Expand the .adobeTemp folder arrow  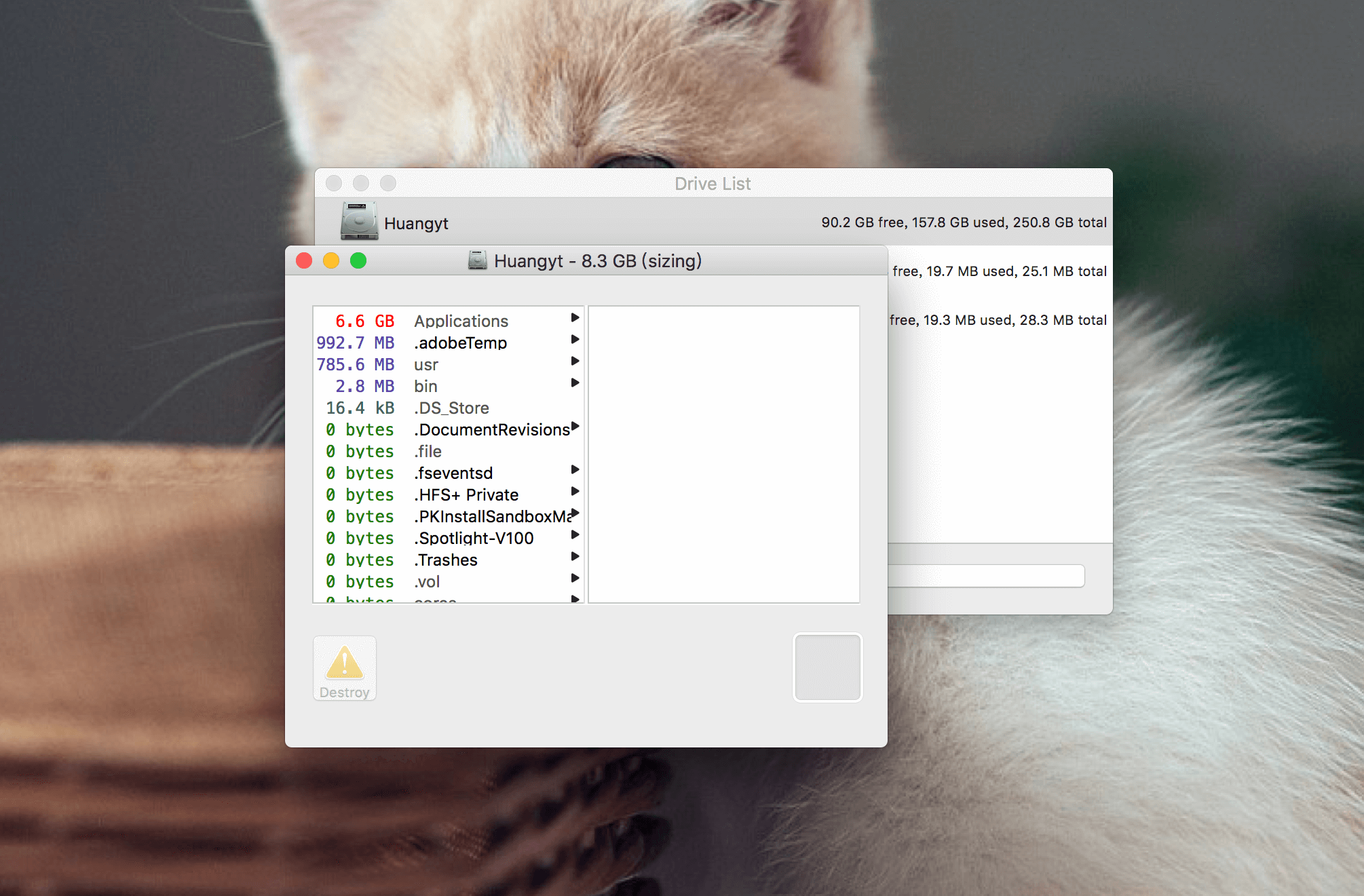(x=575, y=339)
